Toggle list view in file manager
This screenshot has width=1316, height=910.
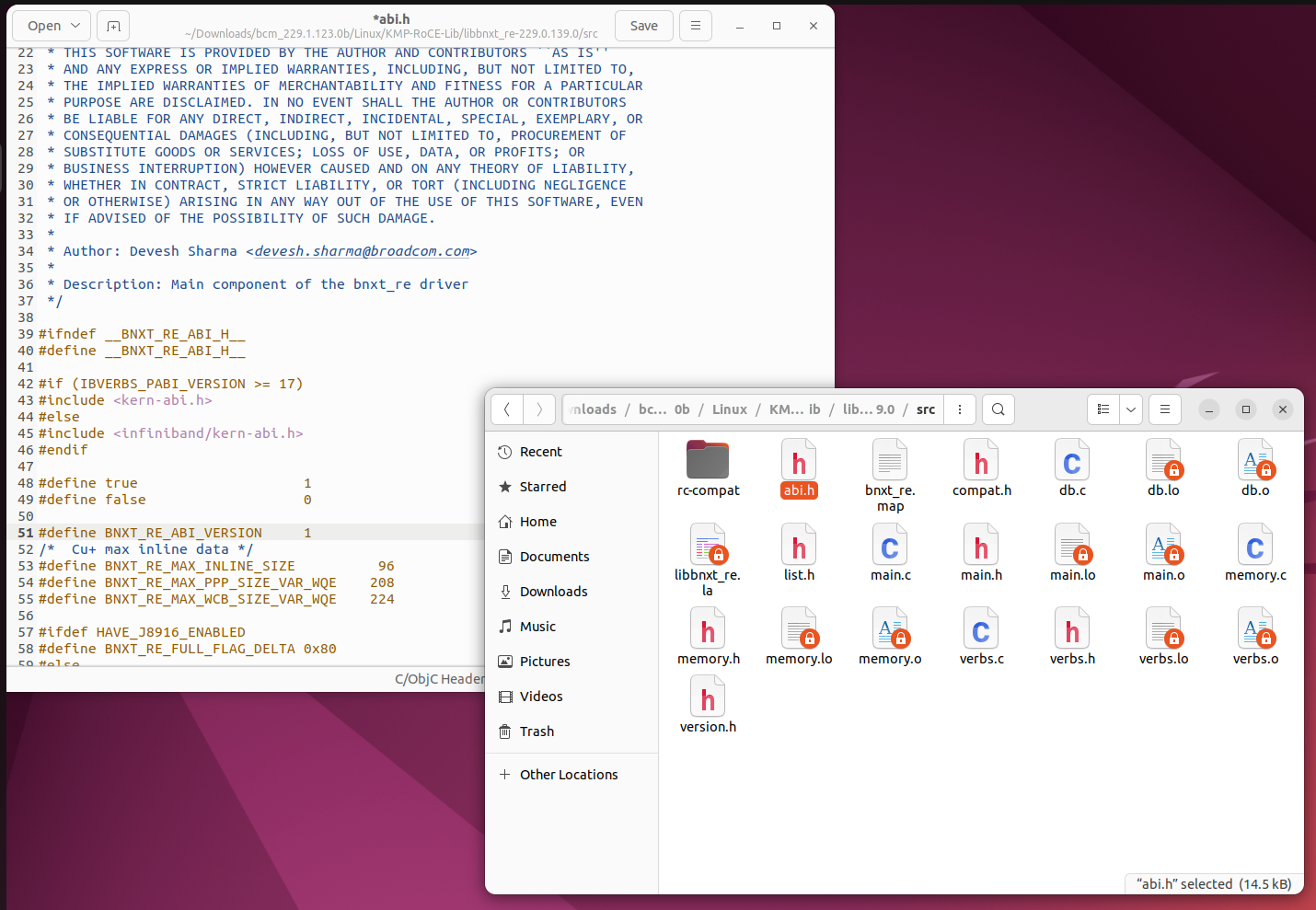click(x=1103, y=409)
